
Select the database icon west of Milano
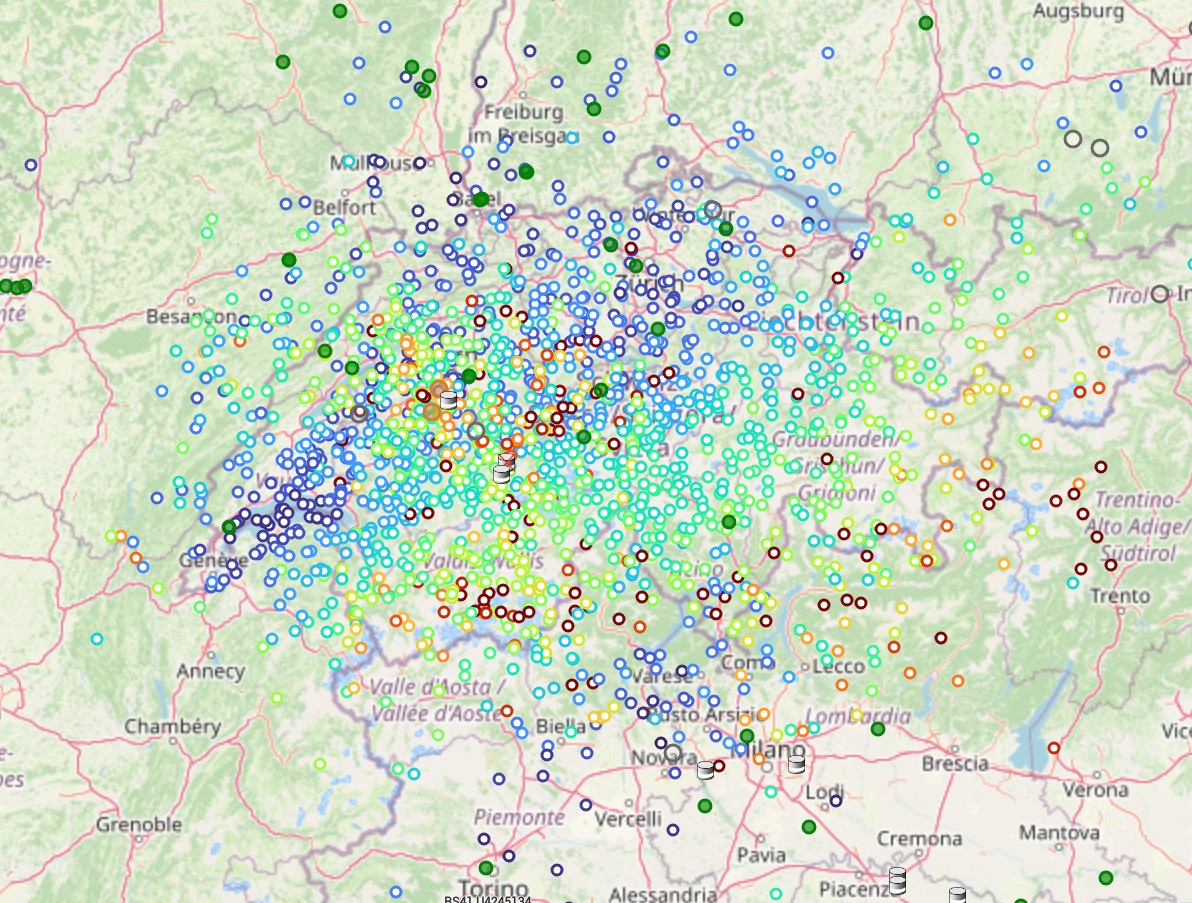click(705, 769)
